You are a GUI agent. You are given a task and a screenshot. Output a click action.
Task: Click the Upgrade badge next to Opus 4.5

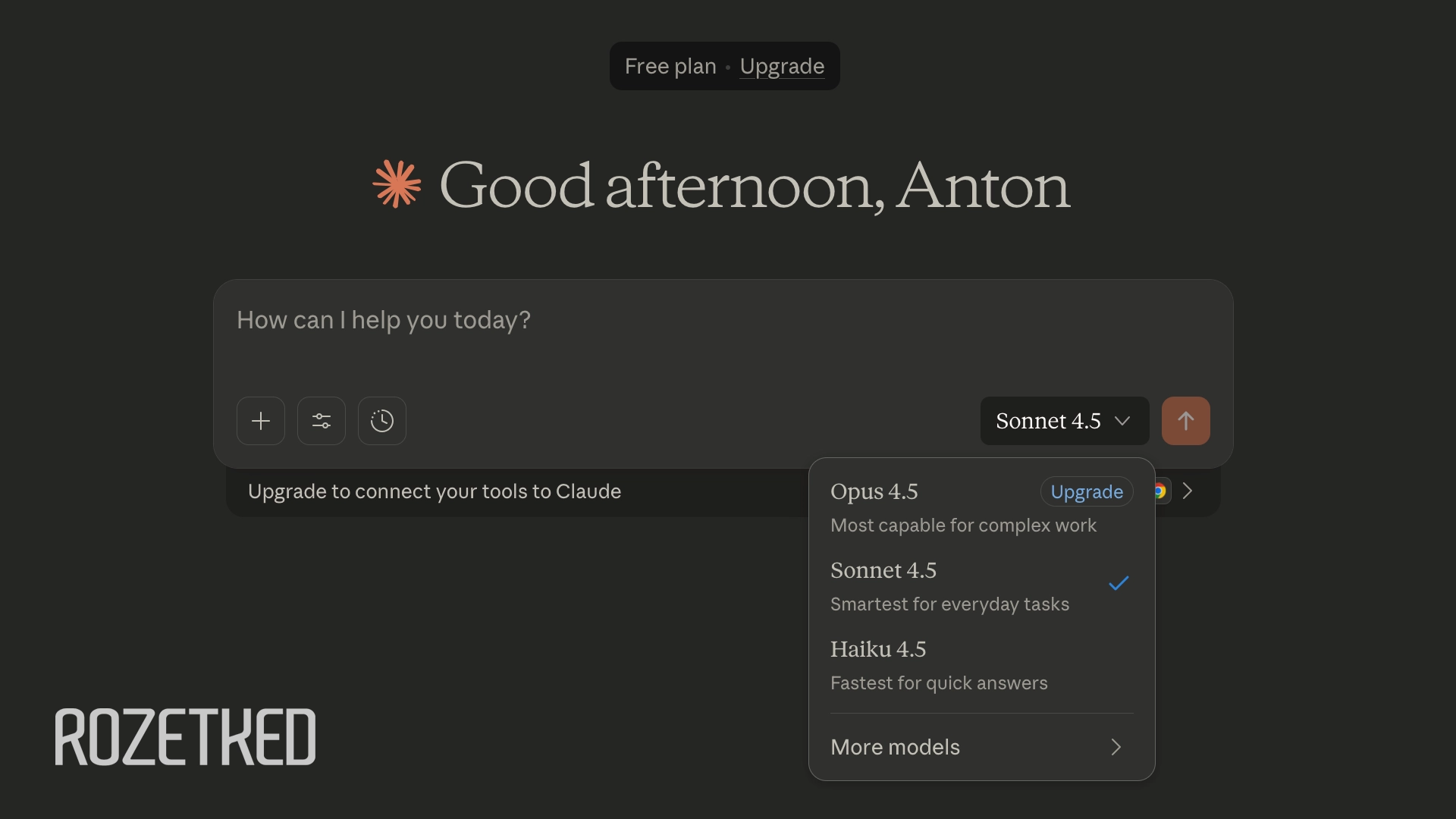1087,492
